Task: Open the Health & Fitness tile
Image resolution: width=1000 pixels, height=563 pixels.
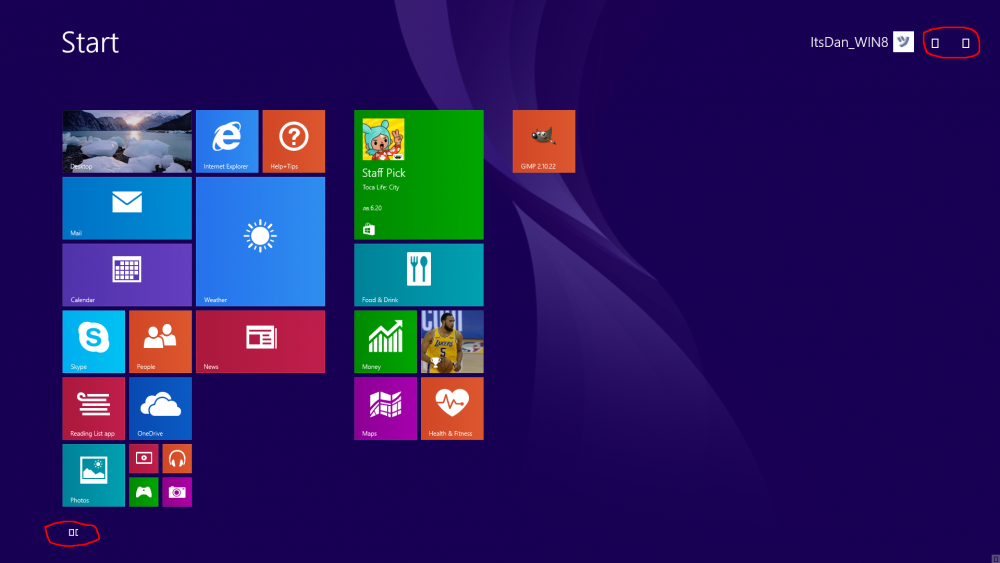Action: point(452,408)
